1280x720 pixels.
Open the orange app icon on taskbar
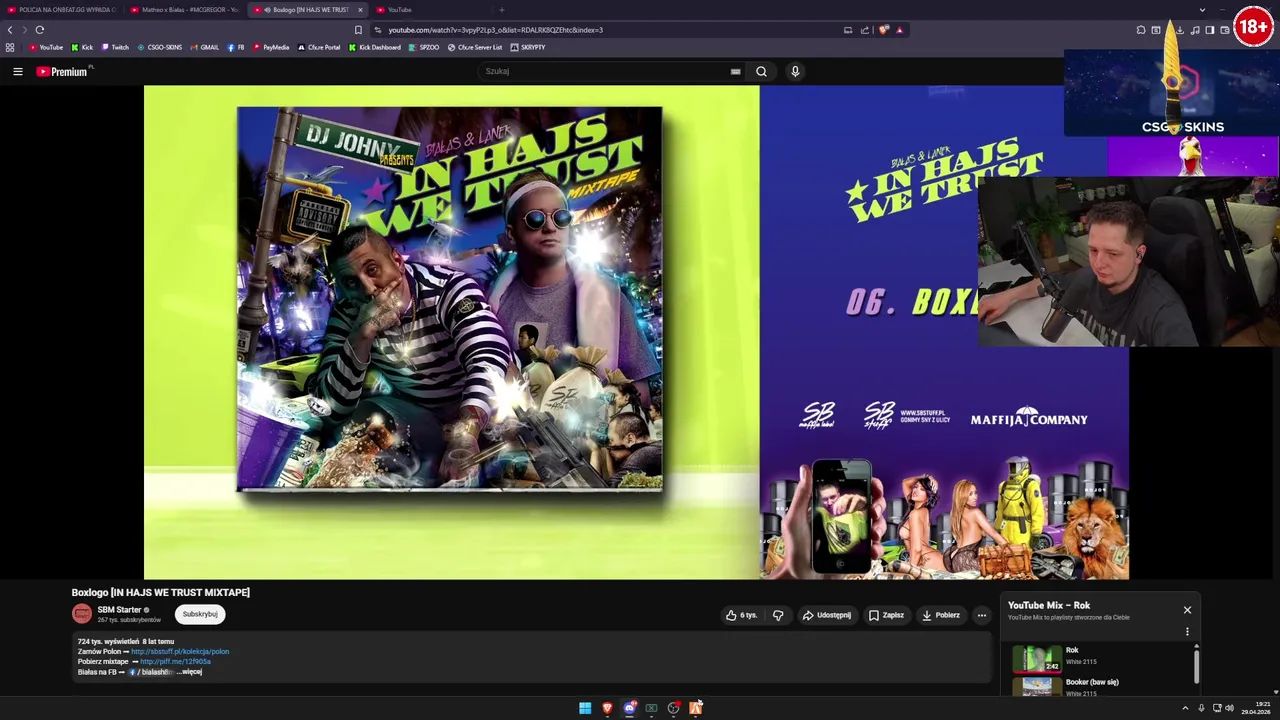coord(695,708)
